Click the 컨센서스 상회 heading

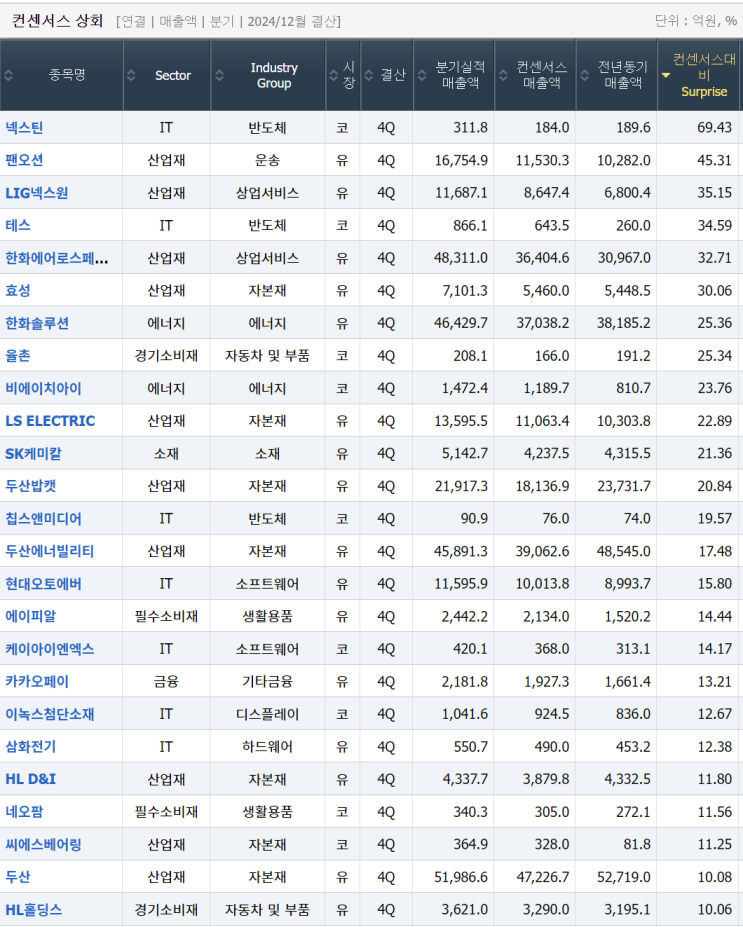(58, 21)
